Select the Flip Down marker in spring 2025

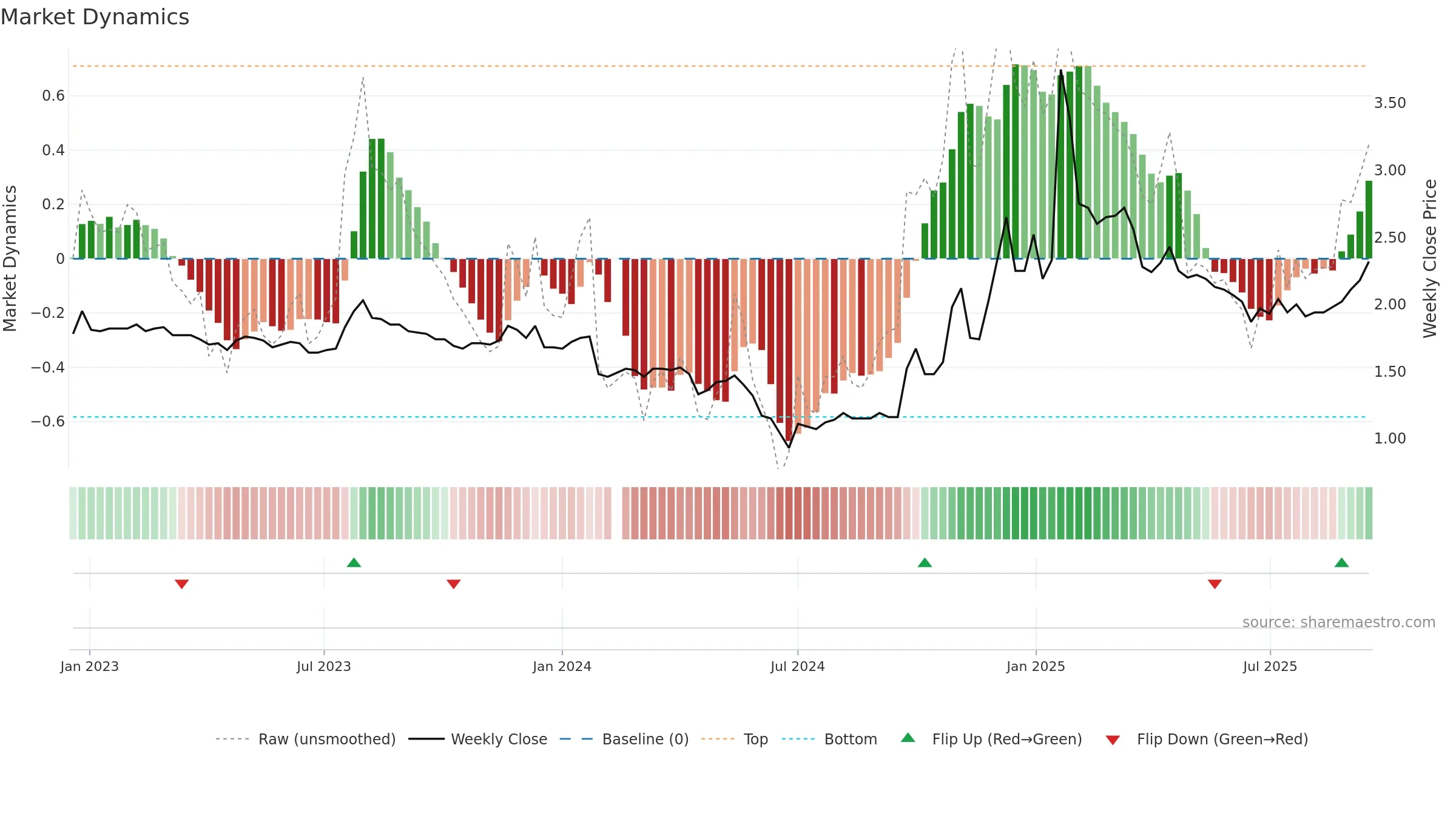pyautogui.click(x=1215, y=584)
